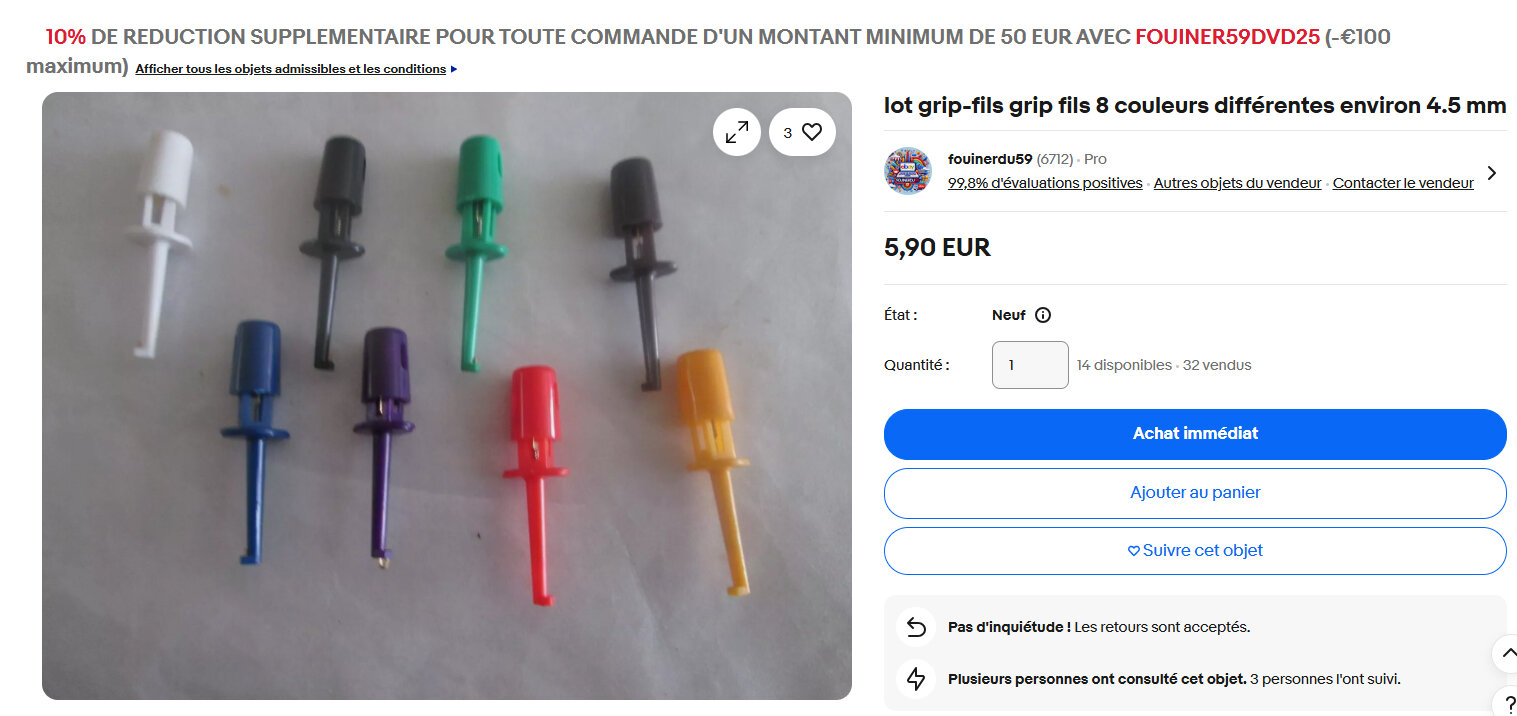Expand the product image to fullscreen
This screenshot has height=716, width=1517.
(x=737, y=132)
